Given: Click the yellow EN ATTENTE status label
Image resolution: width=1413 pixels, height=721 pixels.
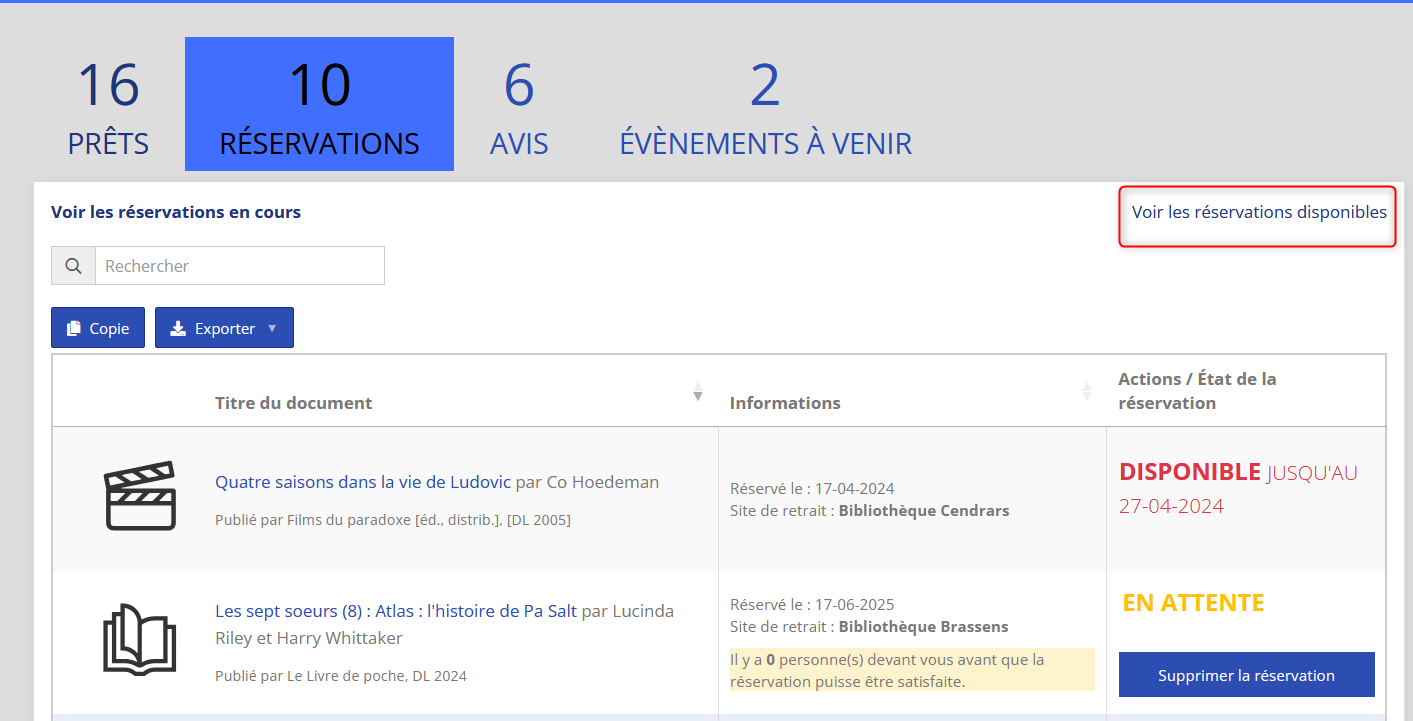Looking at the screenshot, I should pyautogui.click(x=1193, y=603).
